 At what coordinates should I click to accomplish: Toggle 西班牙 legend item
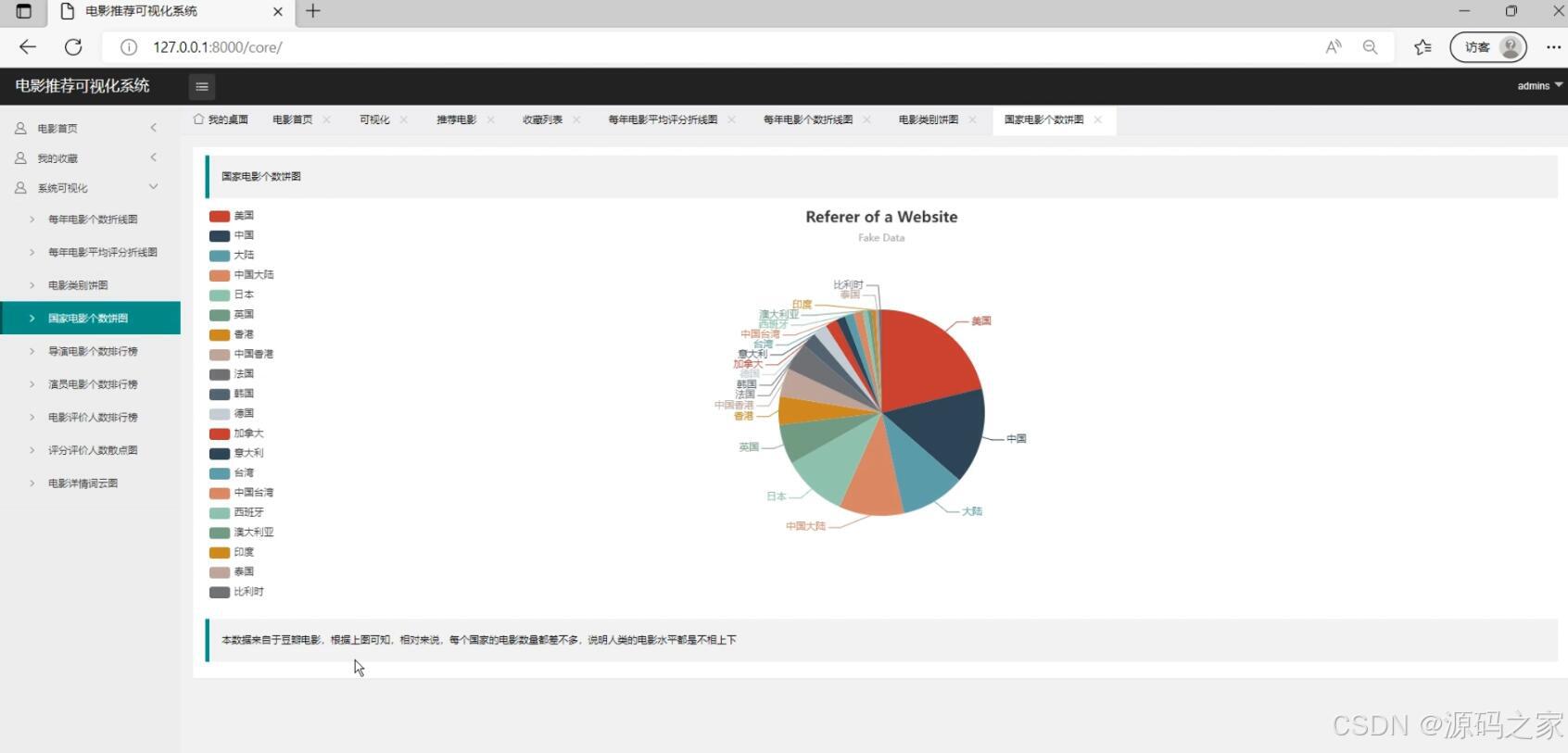pos(236,512)
